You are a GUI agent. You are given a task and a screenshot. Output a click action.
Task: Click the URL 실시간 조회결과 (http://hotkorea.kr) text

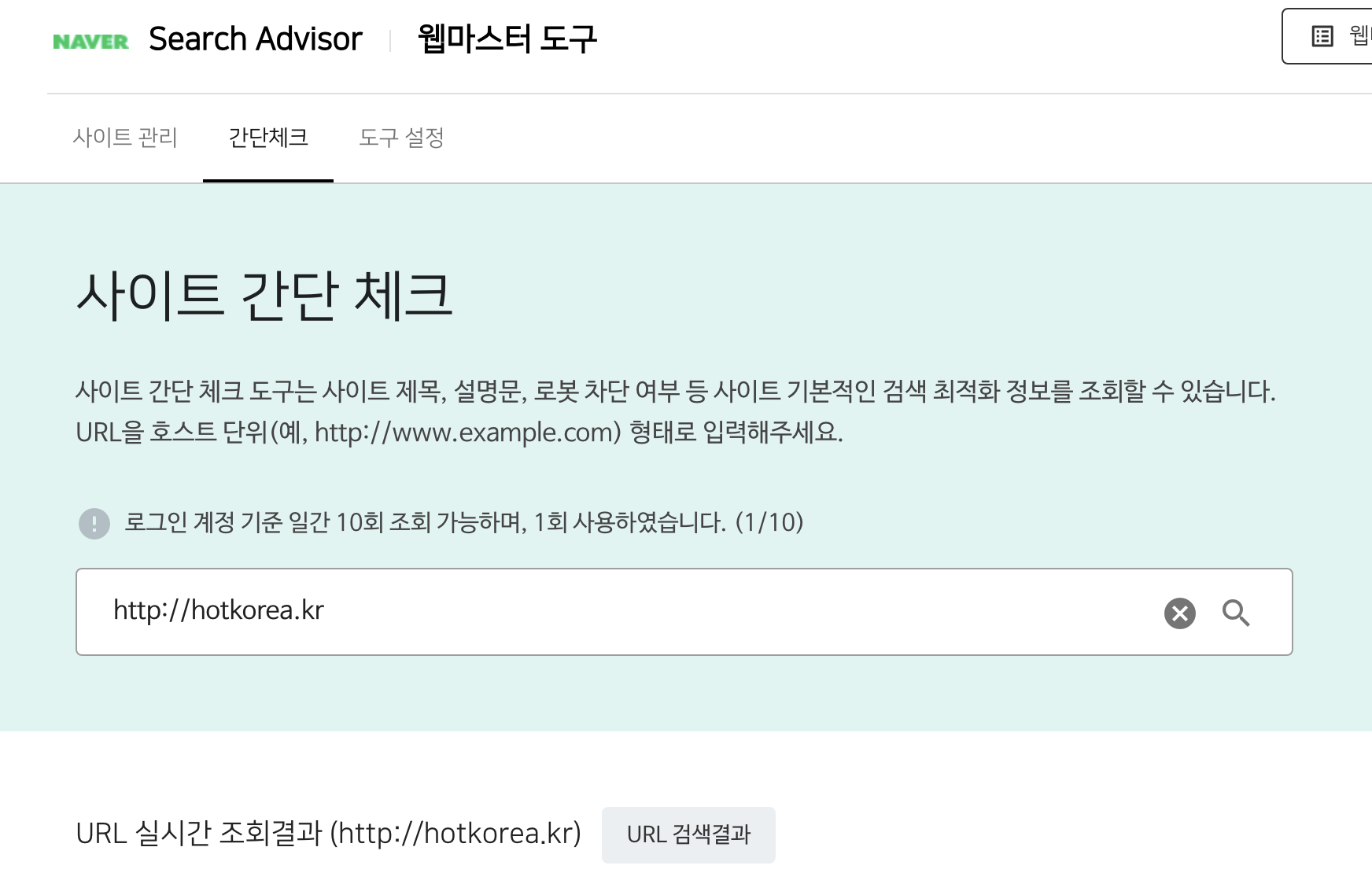pyautogui.click(x=329, y=833)
